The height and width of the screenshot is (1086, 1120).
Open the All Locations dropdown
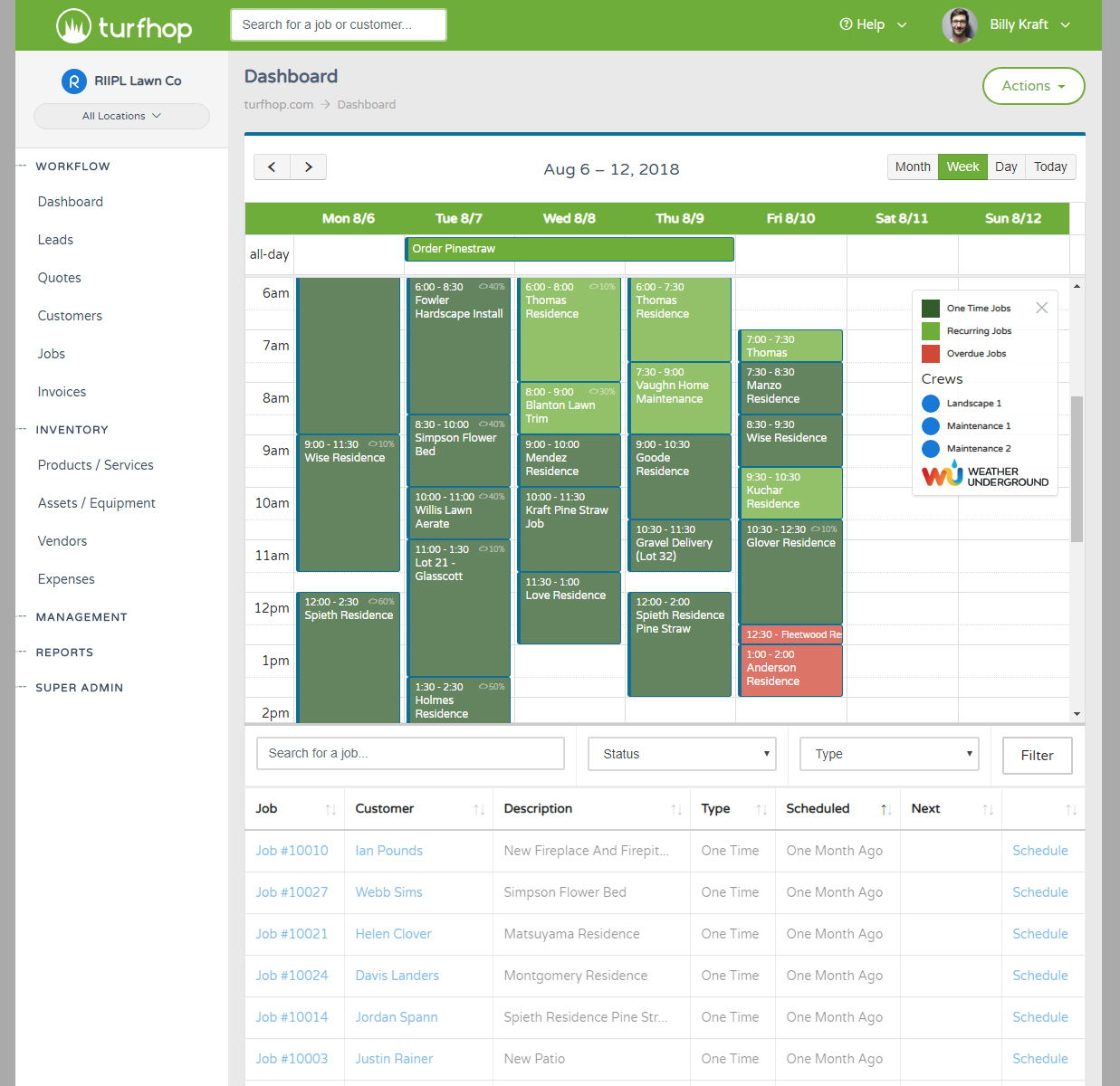tap(120, 116)
